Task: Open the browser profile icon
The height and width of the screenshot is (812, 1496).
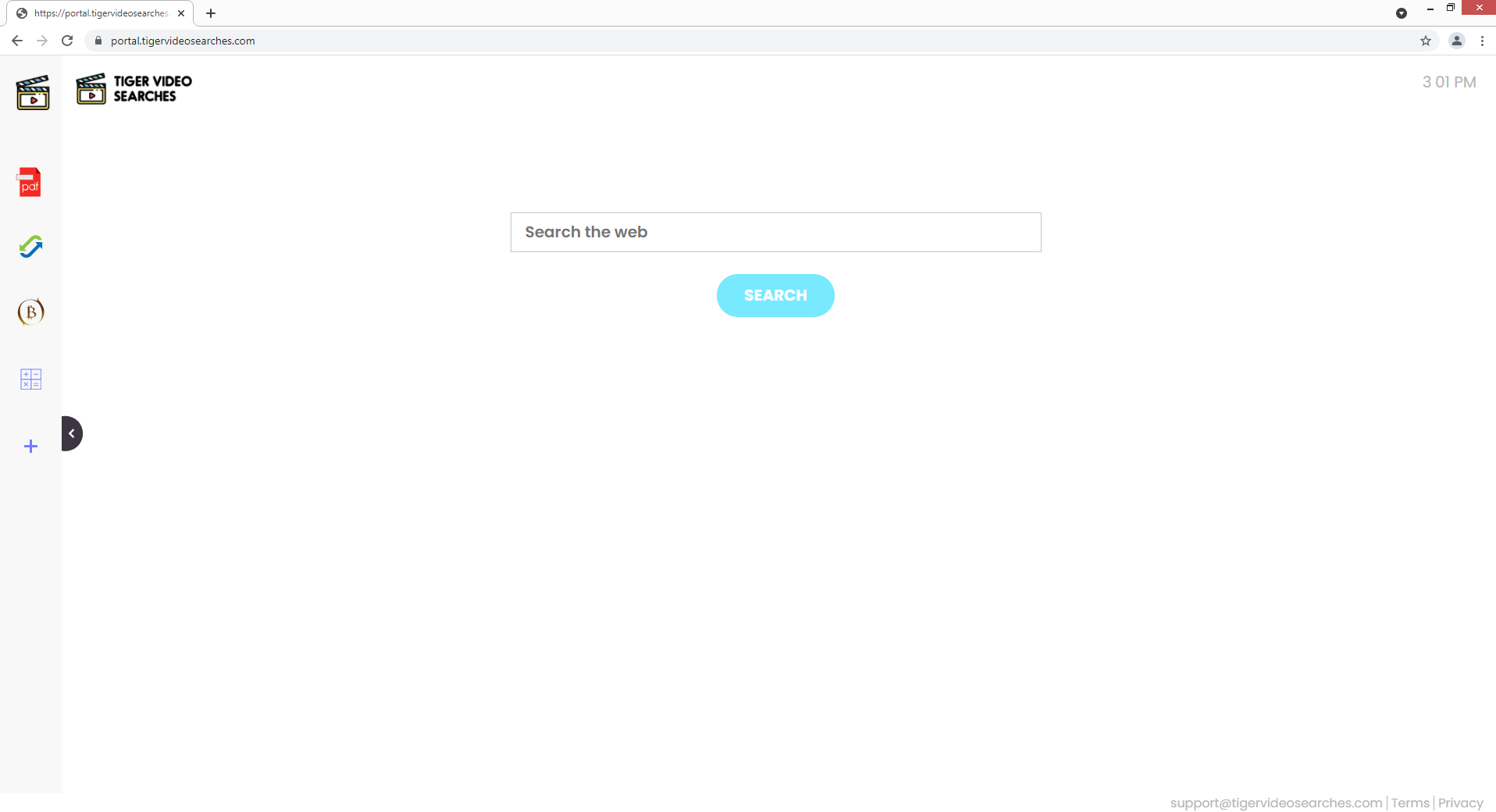Action: (1457, 41)
